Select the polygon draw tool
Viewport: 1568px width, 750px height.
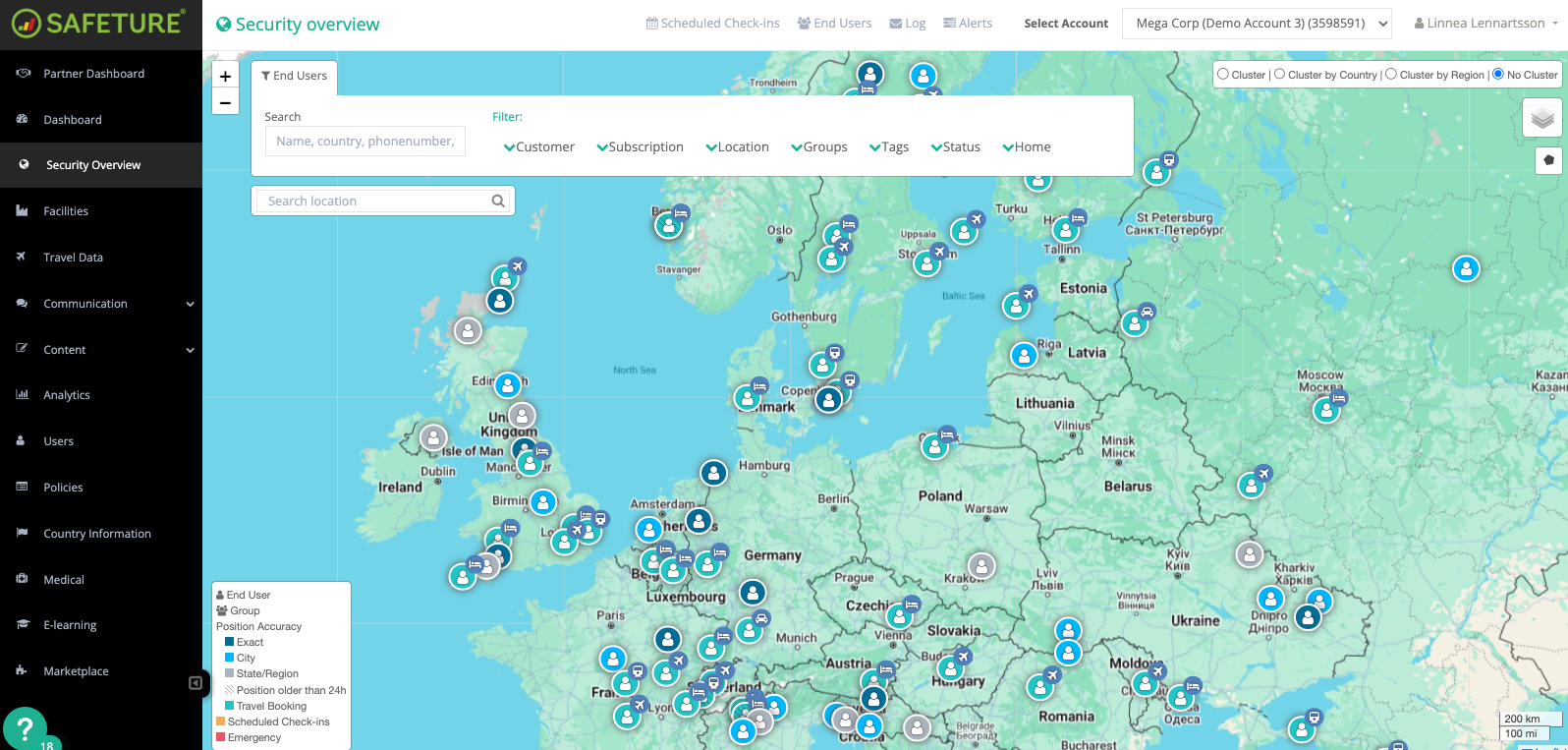tap(1548, 159)
